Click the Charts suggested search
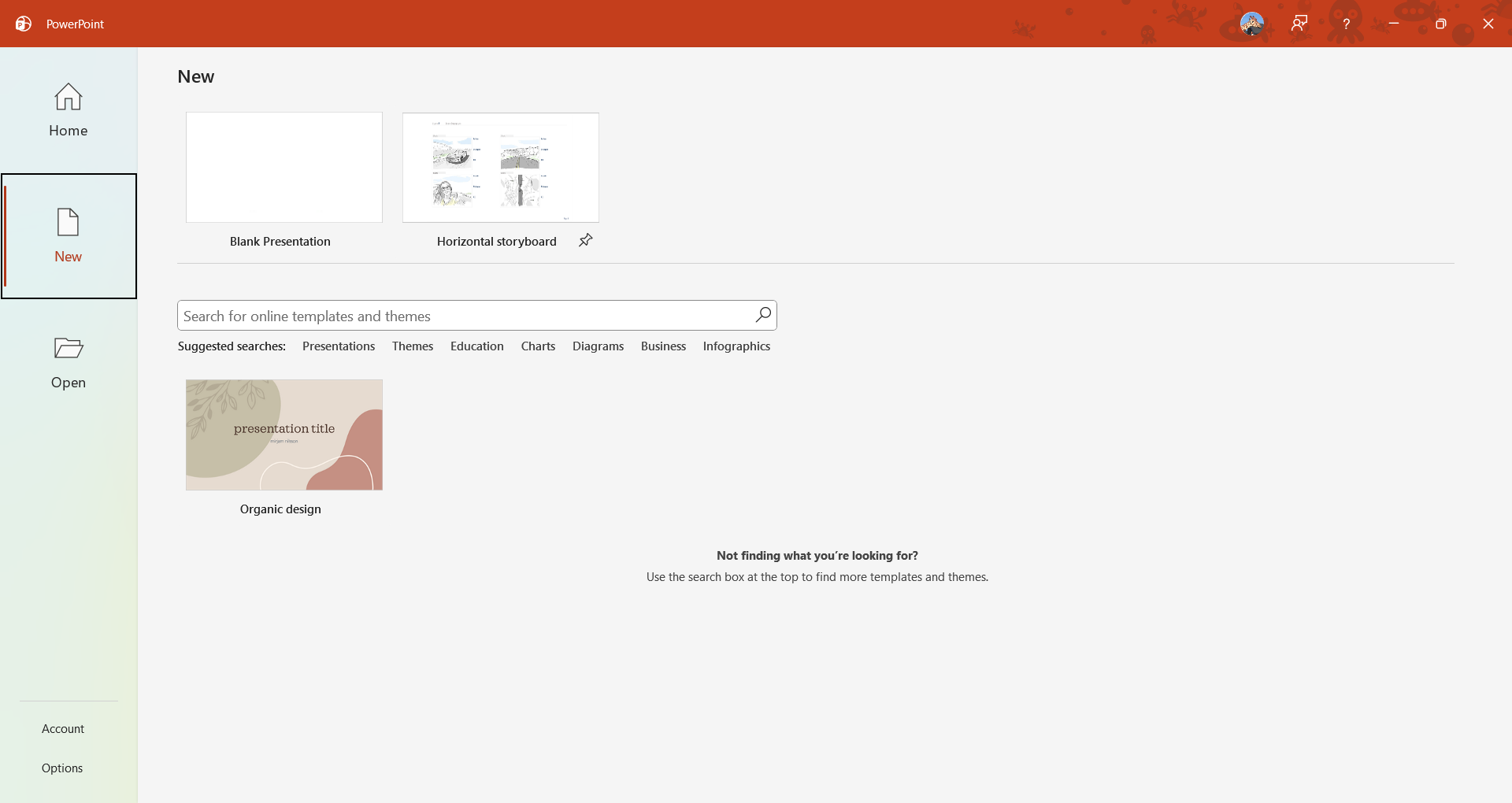The height and width of the screenshot is (803, 1512). [538, 346]
